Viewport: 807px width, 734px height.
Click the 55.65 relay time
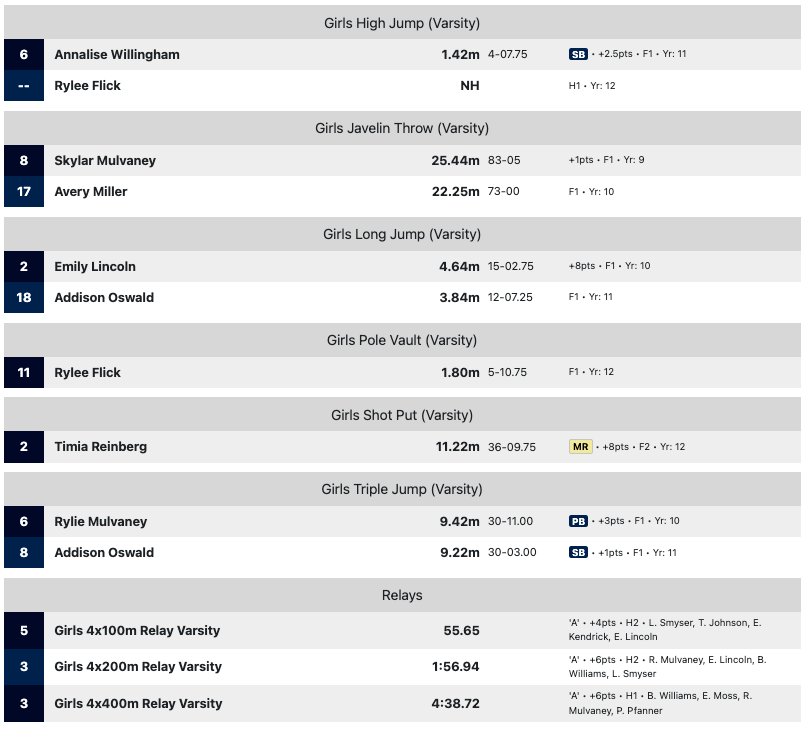tap(461, 631)
